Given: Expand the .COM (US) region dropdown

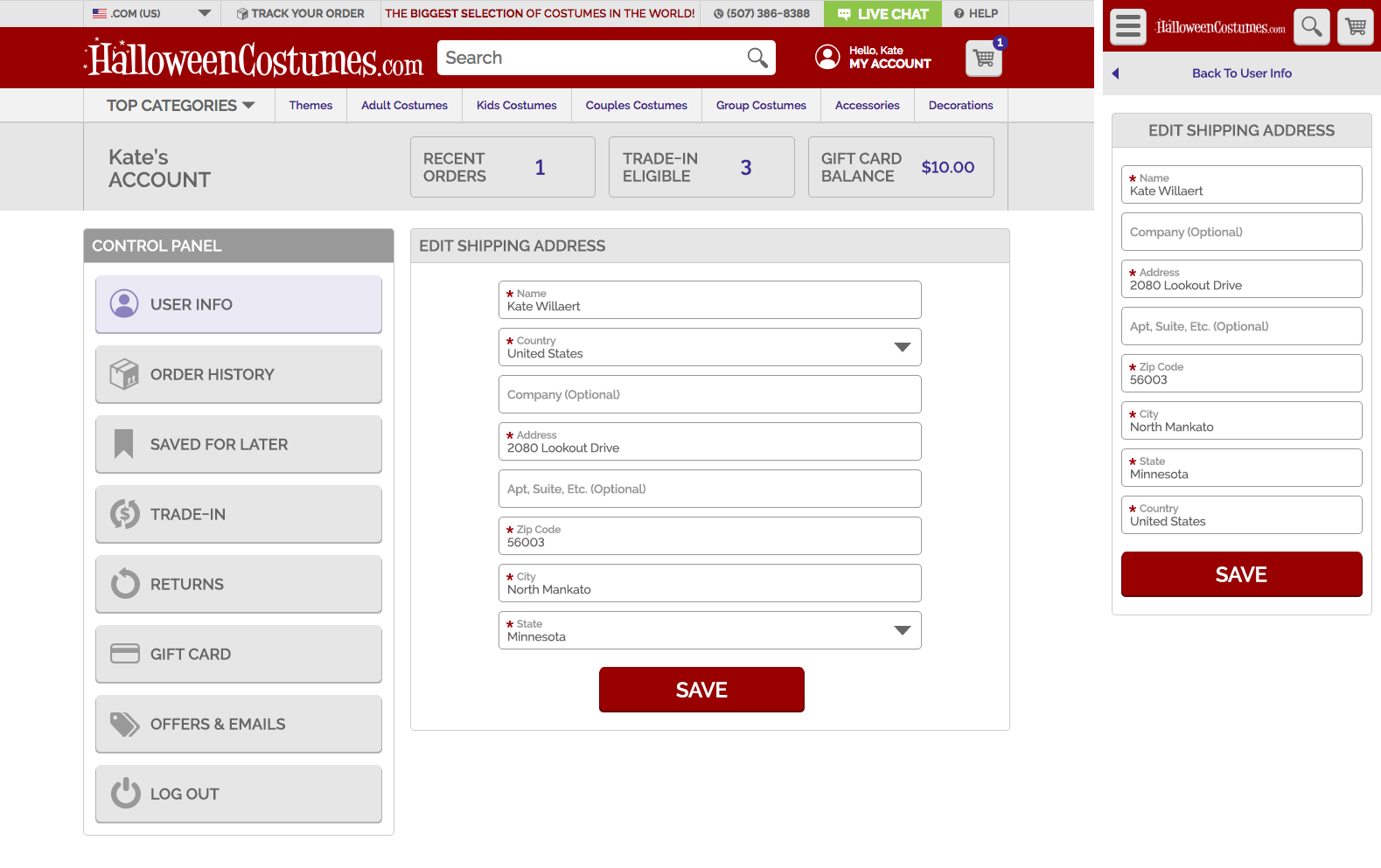Looking at the screenshot, I should (205, 13).
